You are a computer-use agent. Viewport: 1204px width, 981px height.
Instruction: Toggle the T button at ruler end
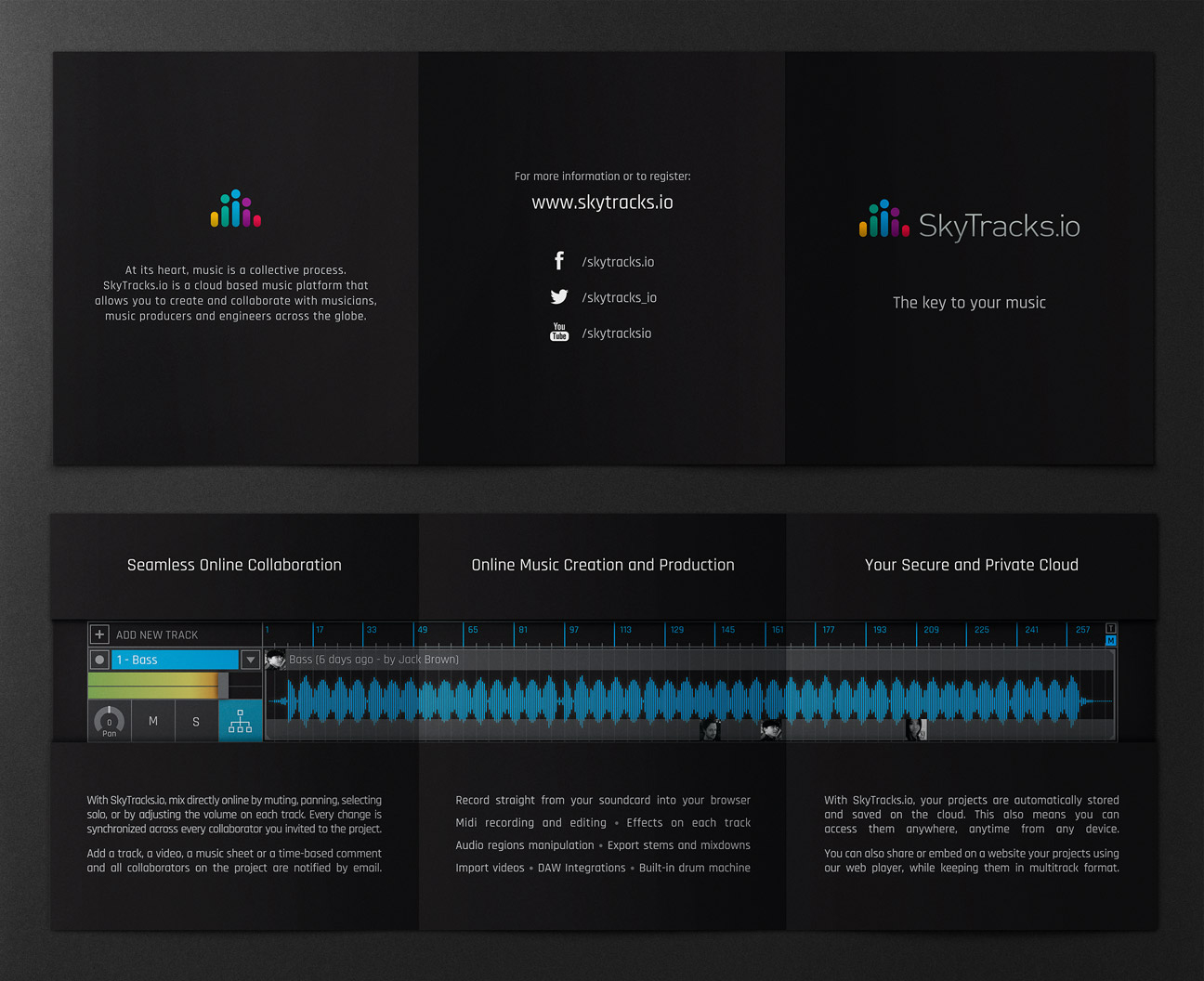click(1110, 629)
